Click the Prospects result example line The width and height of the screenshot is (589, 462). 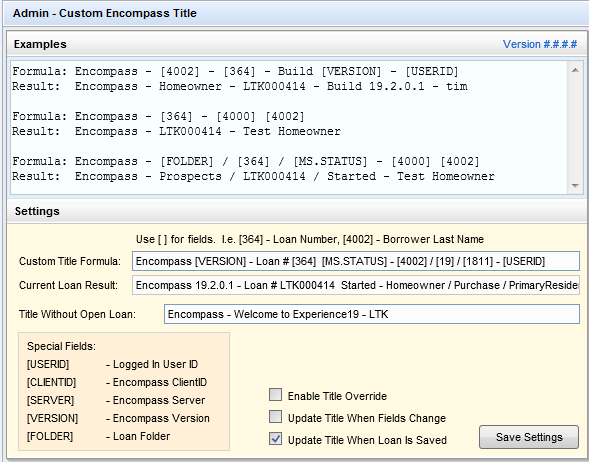pyautogui.click(x=253, y=176)
